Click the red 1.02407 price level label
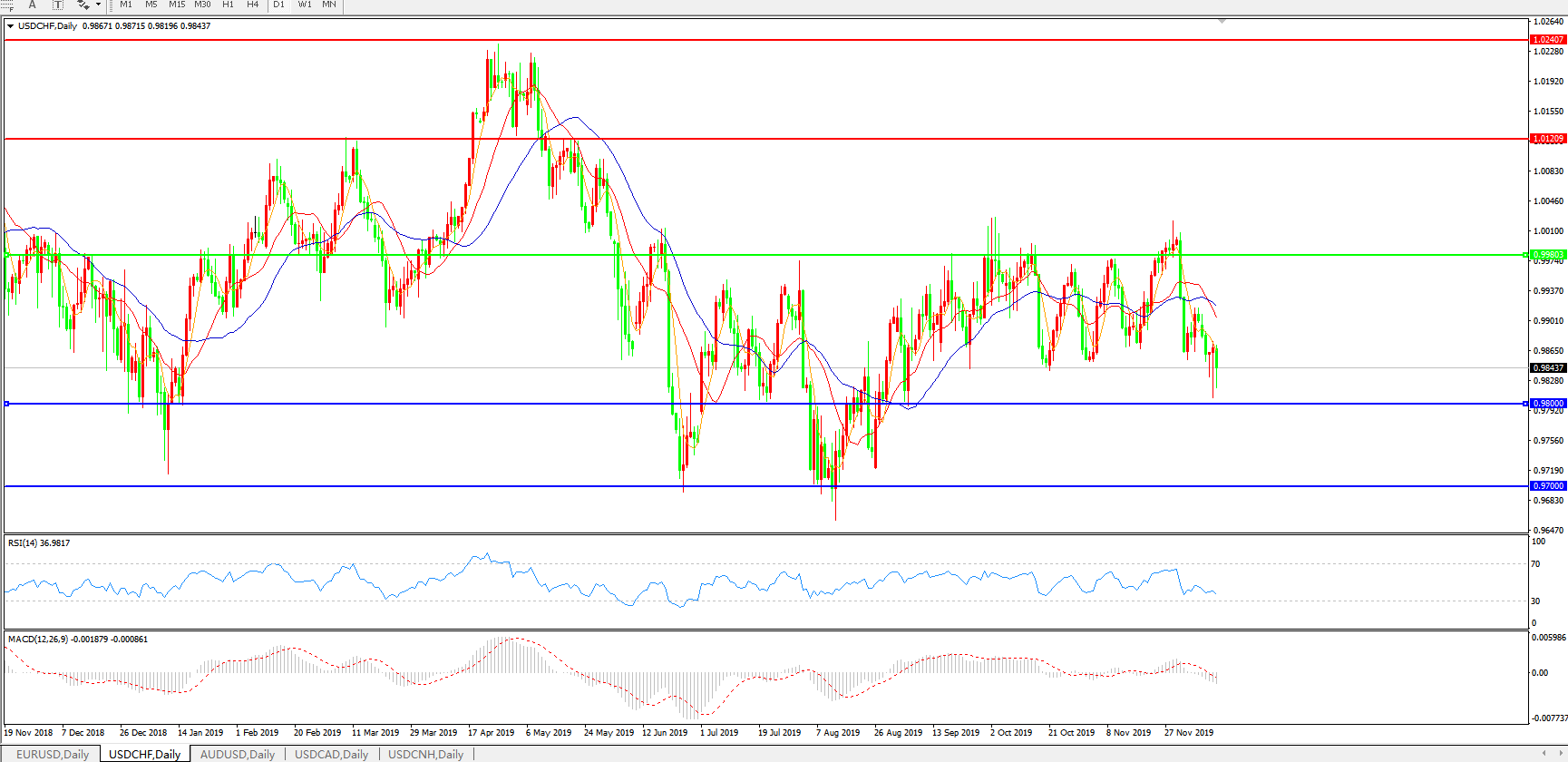This screenshot has width=1568, height=762. pos(1547,40)
